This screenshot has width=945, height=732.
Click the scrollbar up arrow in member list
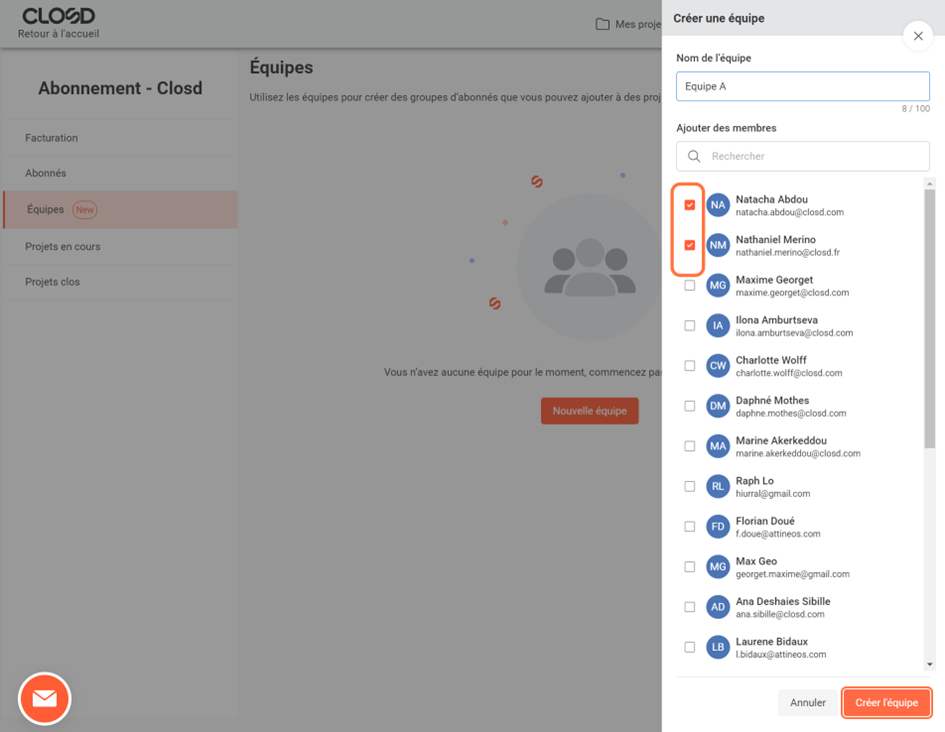tap(929, 184)
